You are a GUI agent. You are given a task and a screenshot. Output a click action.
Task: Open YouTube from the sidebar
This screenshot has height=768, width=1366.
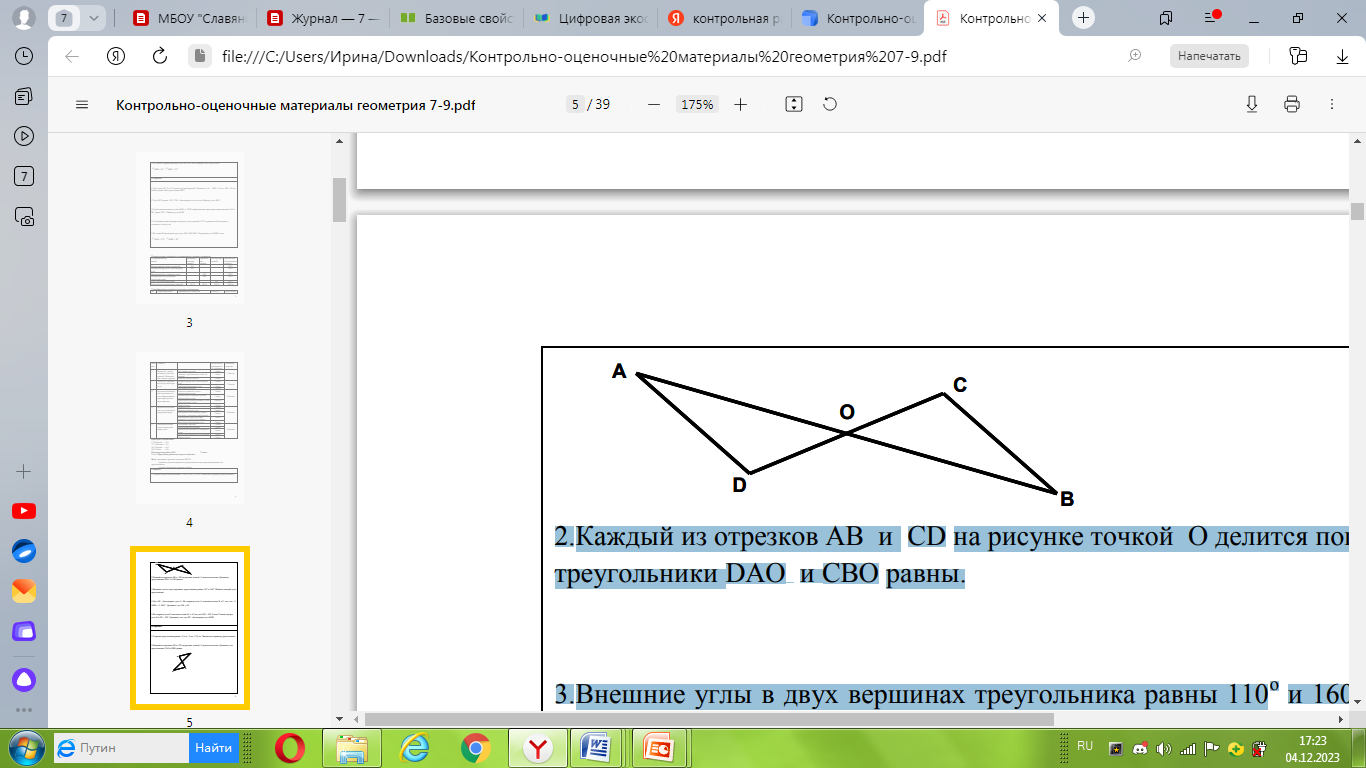[24, 511]
